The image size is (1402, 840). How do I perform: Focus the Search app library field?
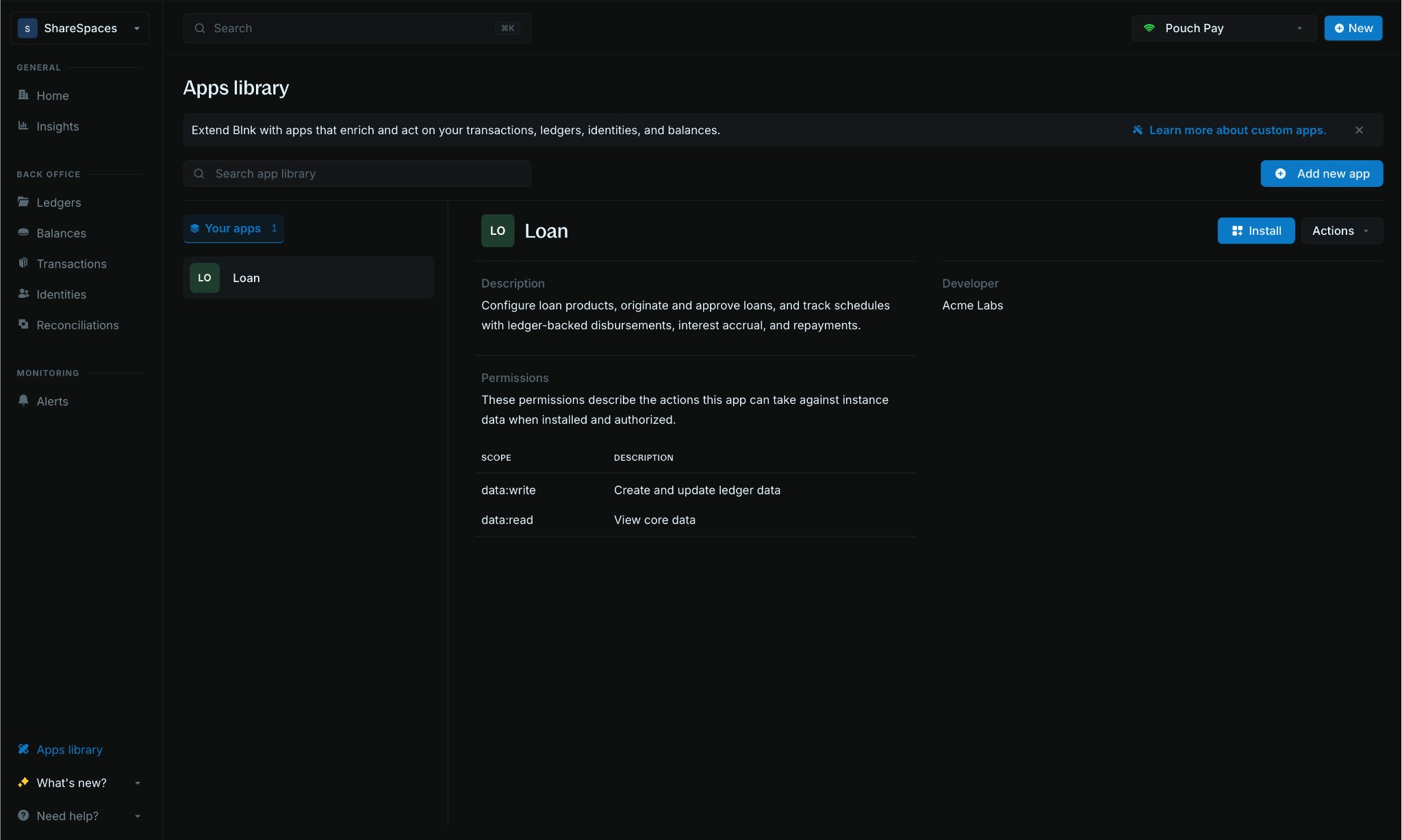[357, 174]
